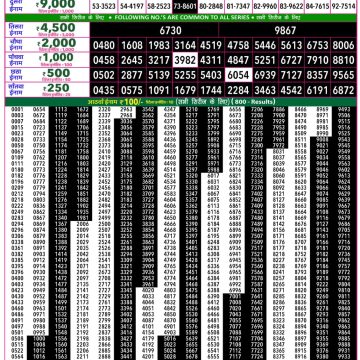The width and height of the screenshot is (360, 360).
Task: Select number 4542 in 250 prize row
Action: coord(291,90)
